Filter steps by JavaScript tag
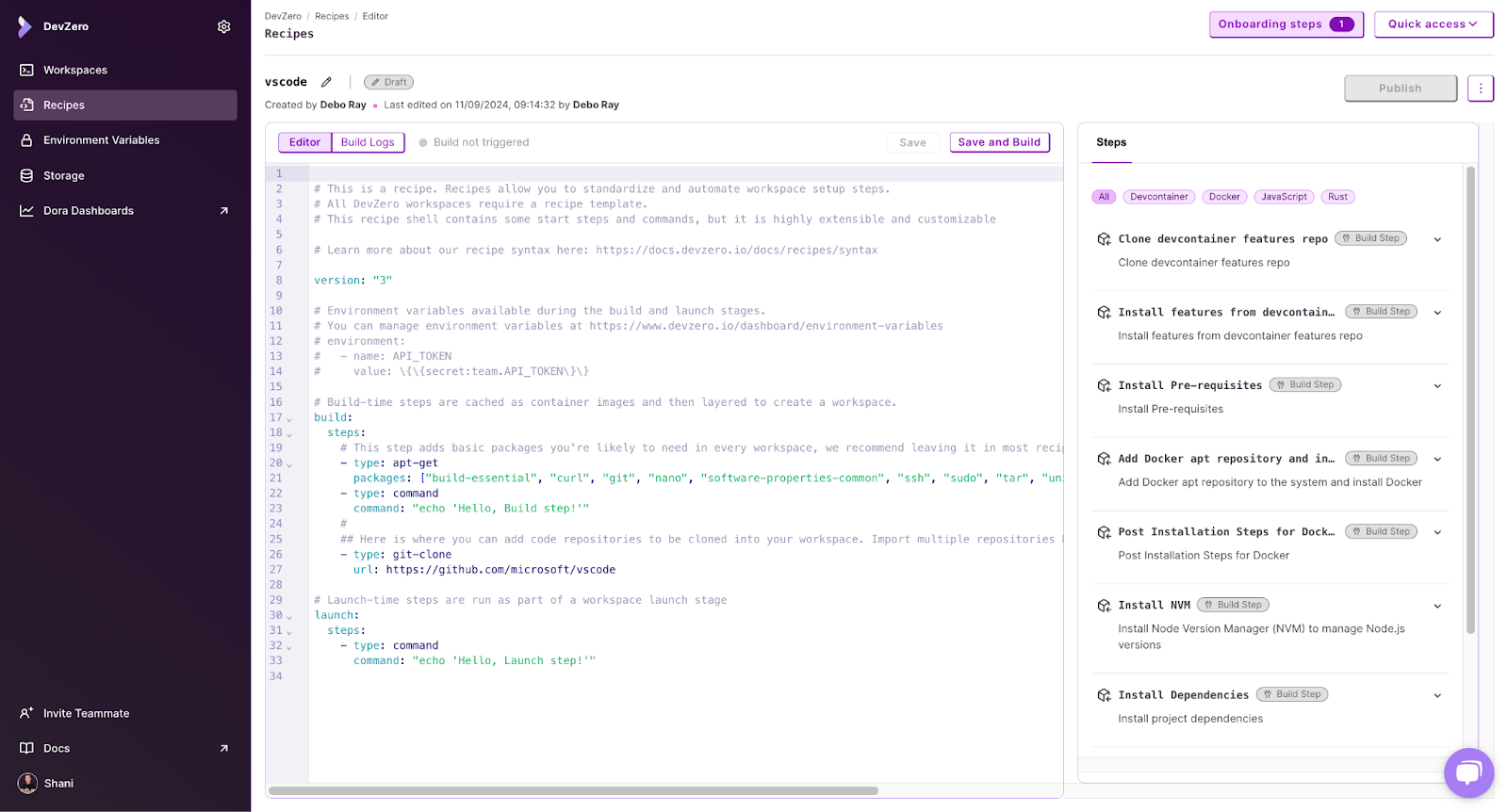 (x=1284, y=197)
